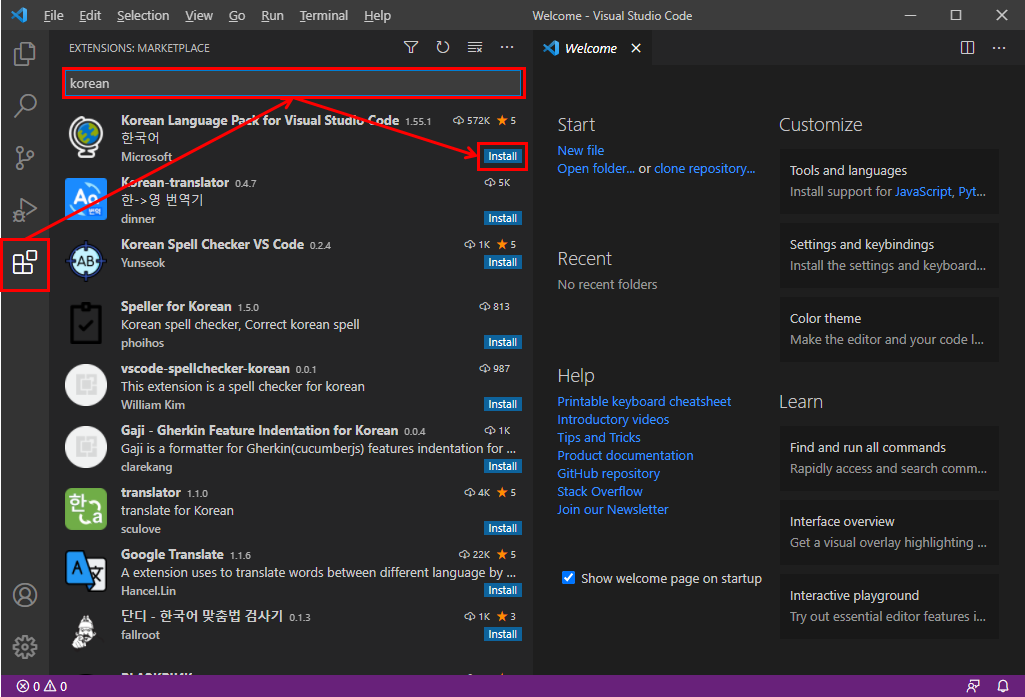Click Join our Newsletter link
The height and width of the screenshot is (697, 1025).
coord(613,509)
